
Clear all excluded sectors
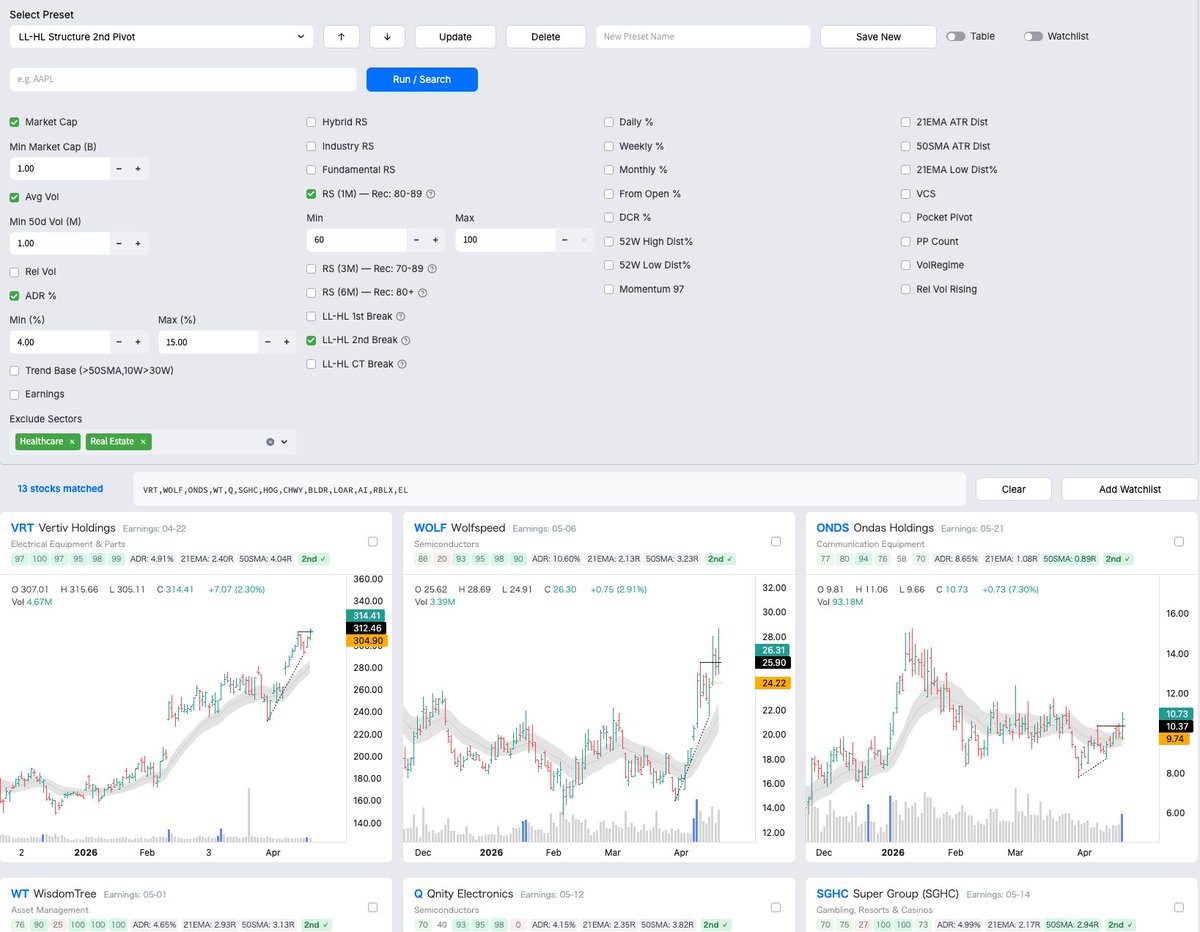pos(270,442)
